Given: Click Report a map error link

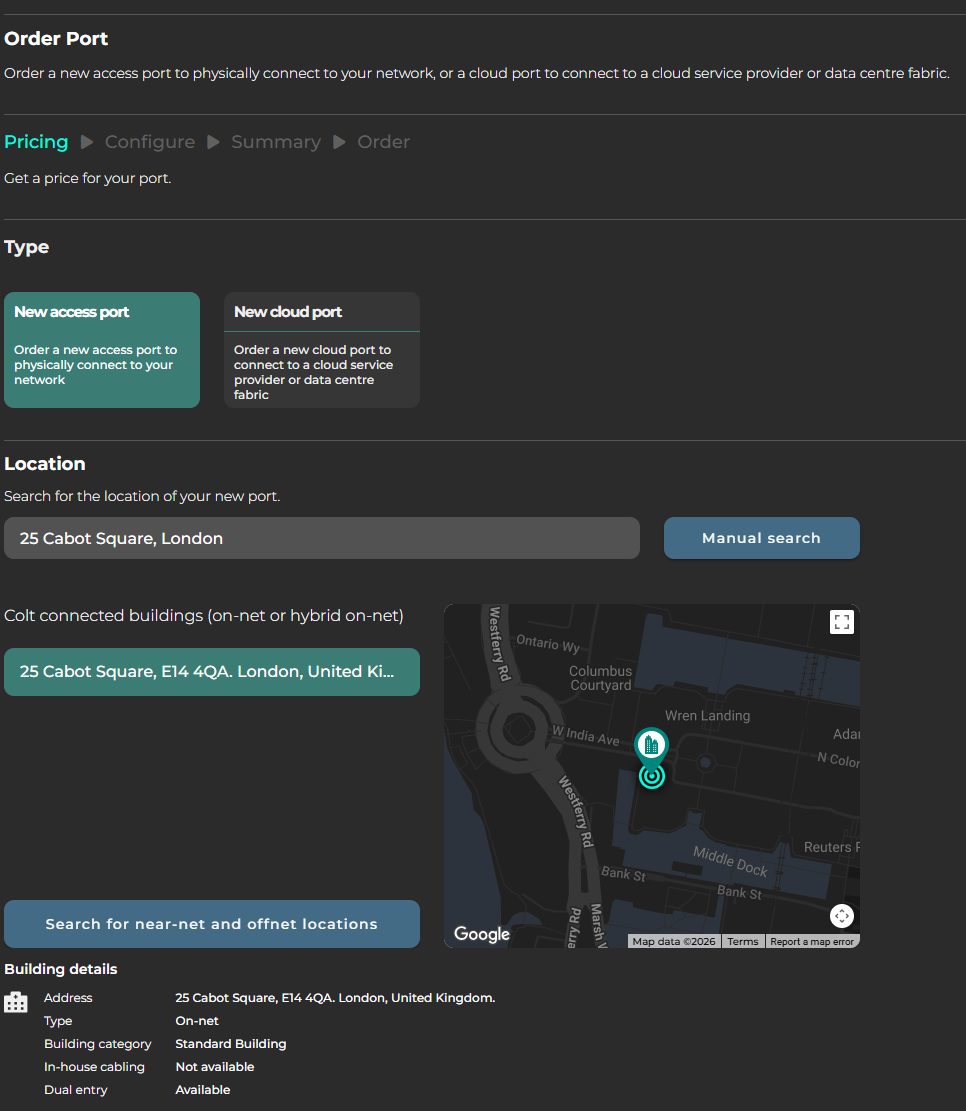Looking at the screenshot, I should 812,942.
